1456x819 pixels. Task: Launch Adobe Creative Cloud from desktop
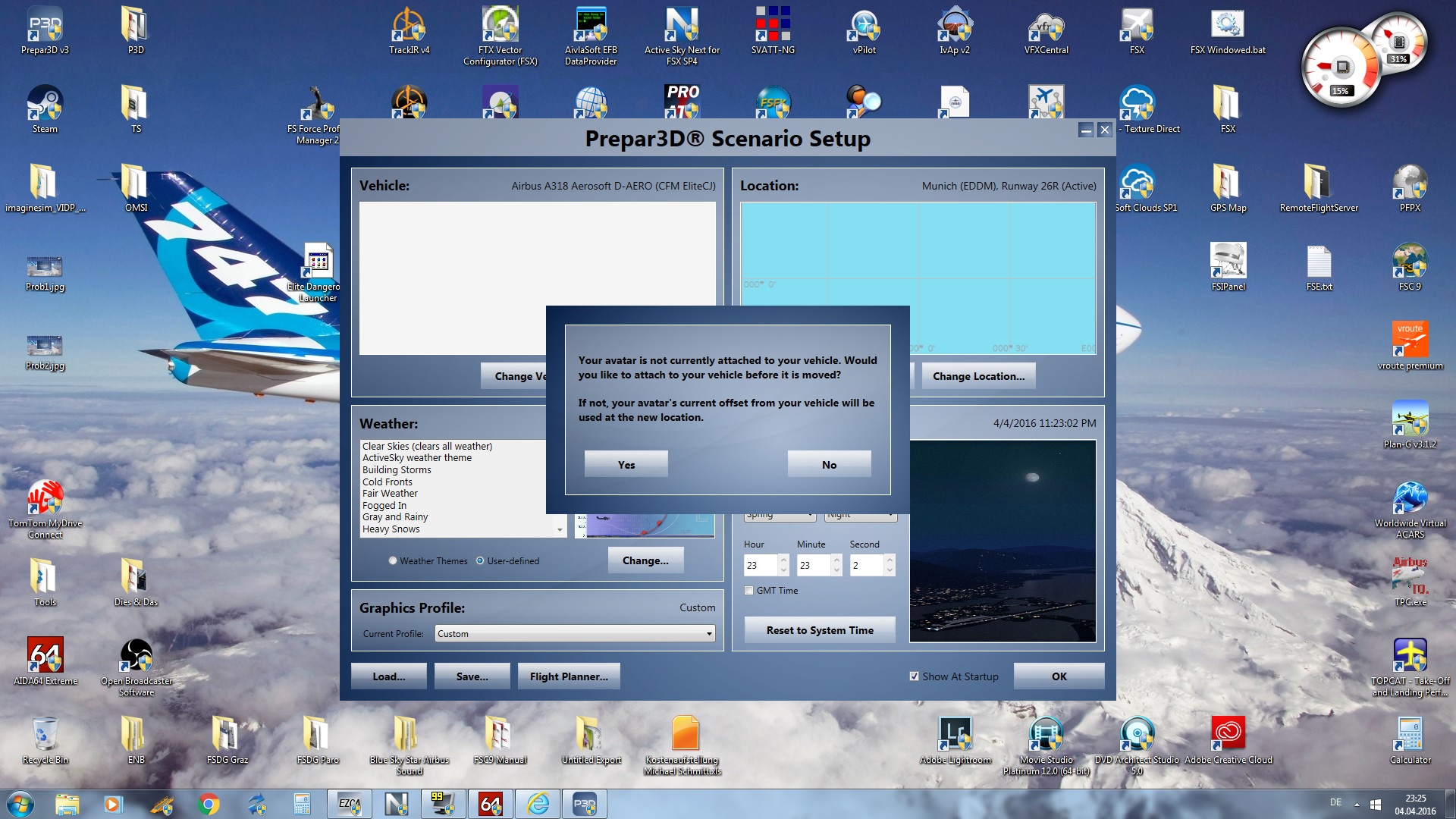point(1228,740)
